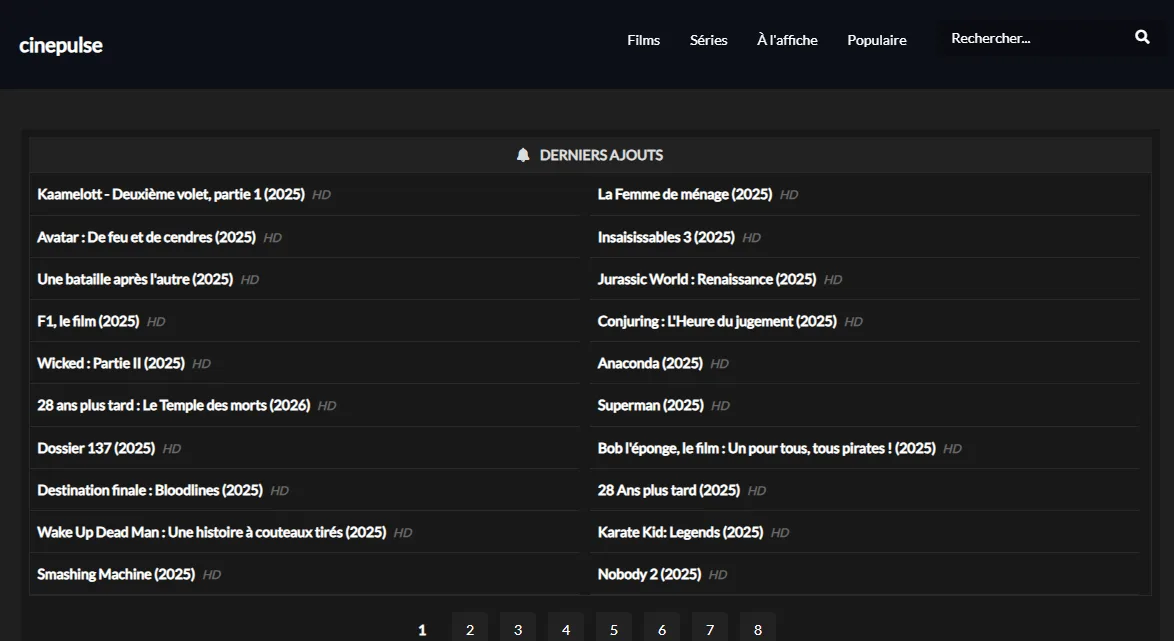Jump to page 5
The image size is (1174, 641).
614,629
